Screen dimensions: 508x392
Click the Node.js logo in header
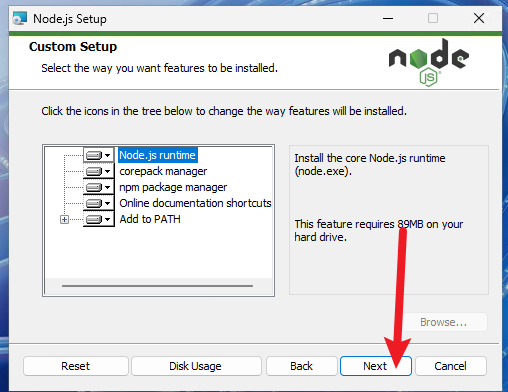pyautogui.click(x=429, y=62)
